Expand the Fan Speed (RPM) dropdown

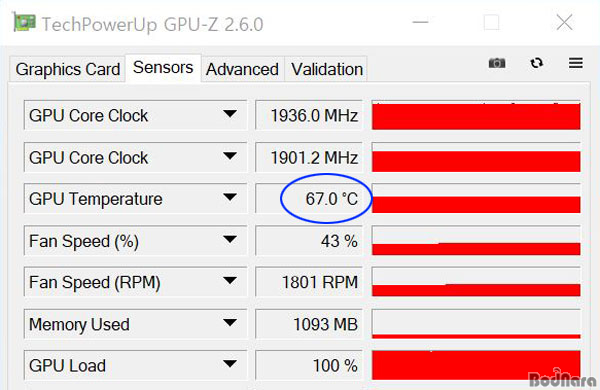tap(230, 281)
